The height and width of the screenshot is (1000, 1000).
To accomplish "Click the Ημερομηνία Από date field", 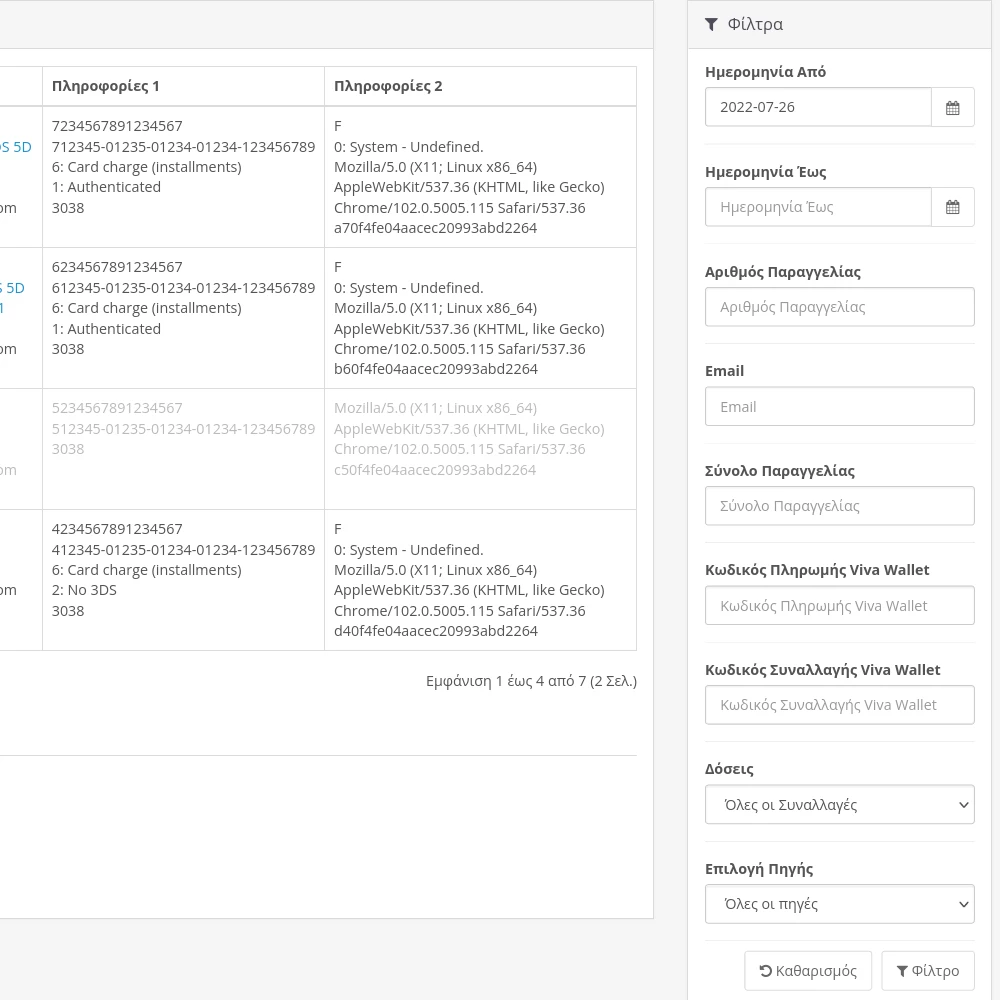I will [x=817, y=107].
